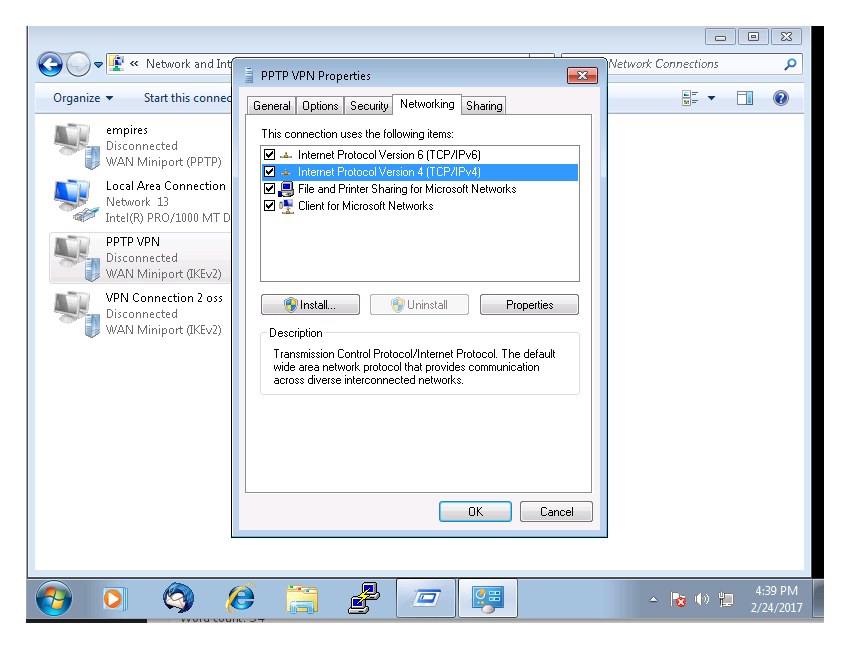
Task: Open the network tool taskbar icon
Action: (x=364, y=598)
